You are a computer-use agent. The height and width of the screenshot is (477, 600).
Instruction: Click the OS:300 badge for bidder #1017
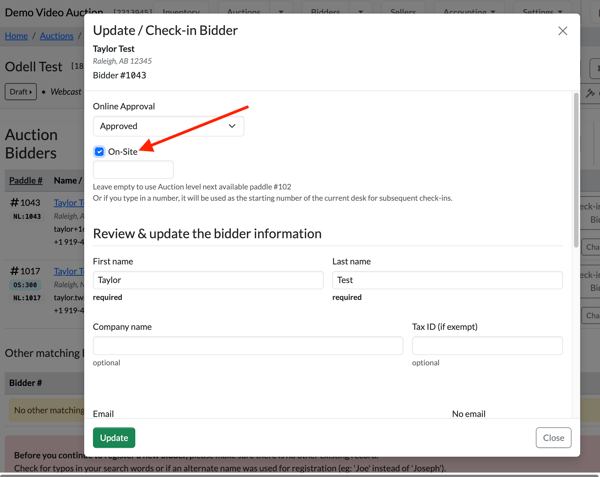click(x=25, y=285)
